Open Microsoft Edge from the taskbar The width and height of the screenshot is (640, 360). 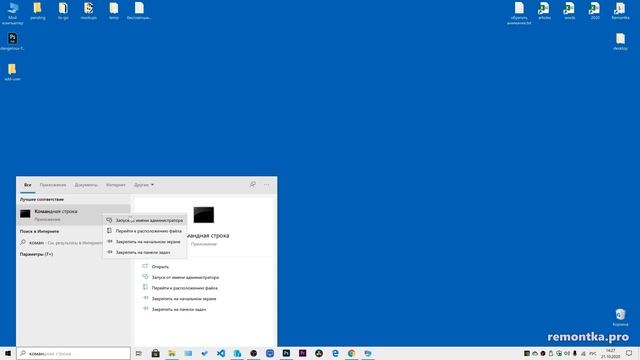[335, 353]
